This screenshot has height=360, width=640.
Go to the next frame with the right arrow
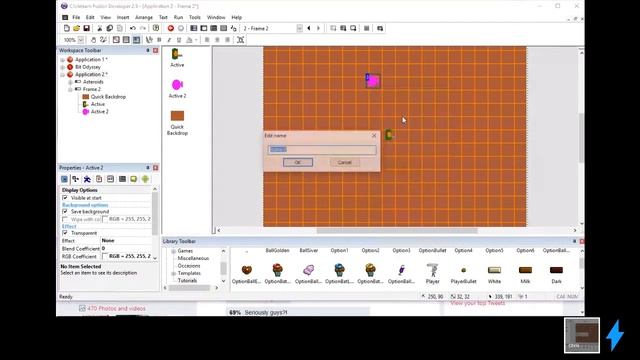[x=318, y=28]
